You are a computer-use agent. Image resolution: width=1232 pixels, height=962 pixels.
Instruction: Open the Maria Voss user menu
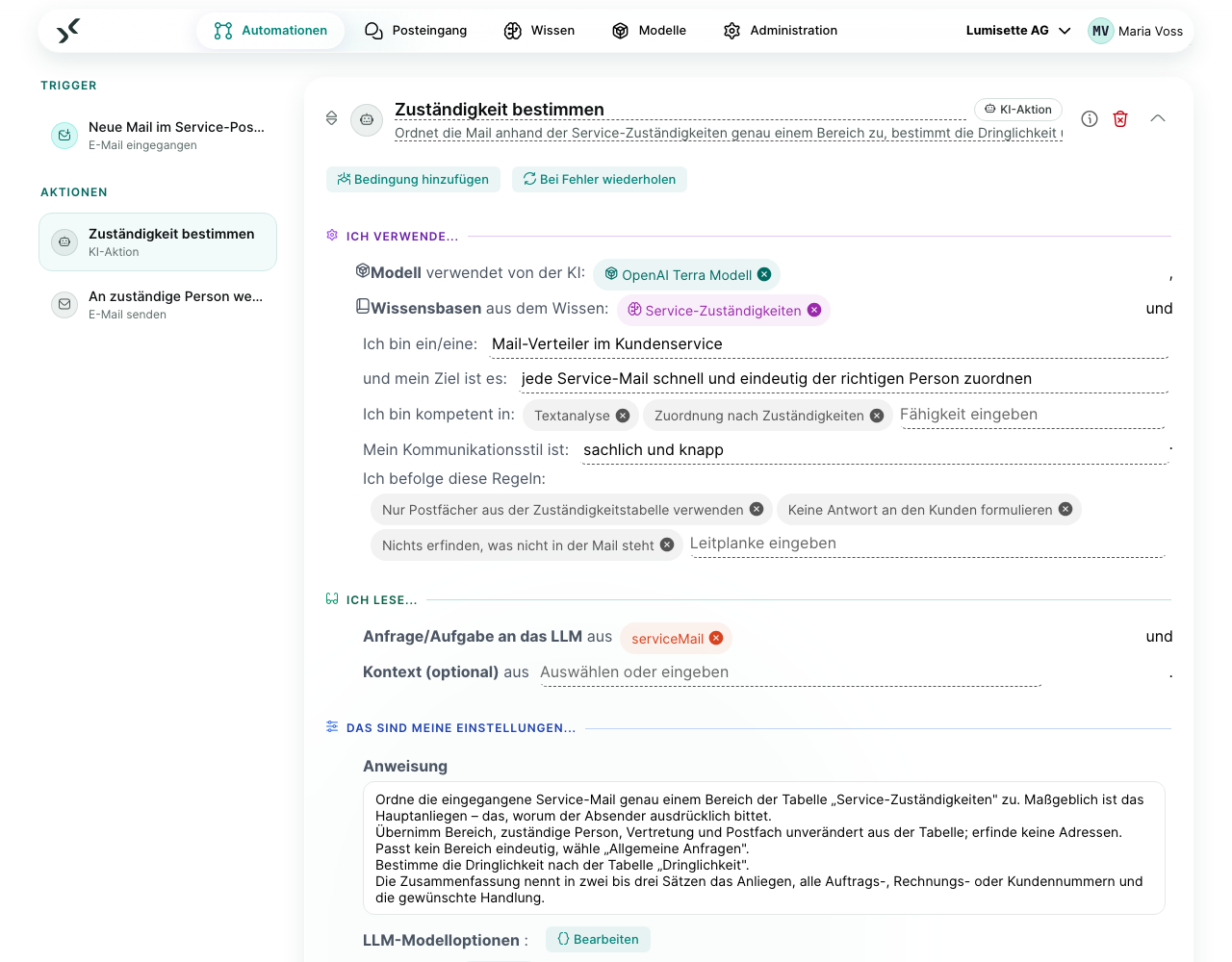click(x=1136, y=31)
